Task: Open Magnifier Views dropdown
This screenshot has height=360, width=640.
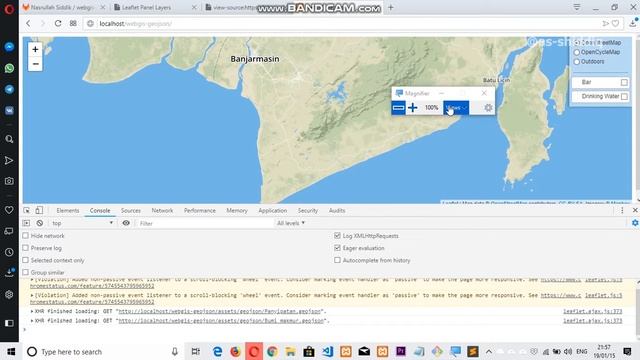Action: coord(456,108)
